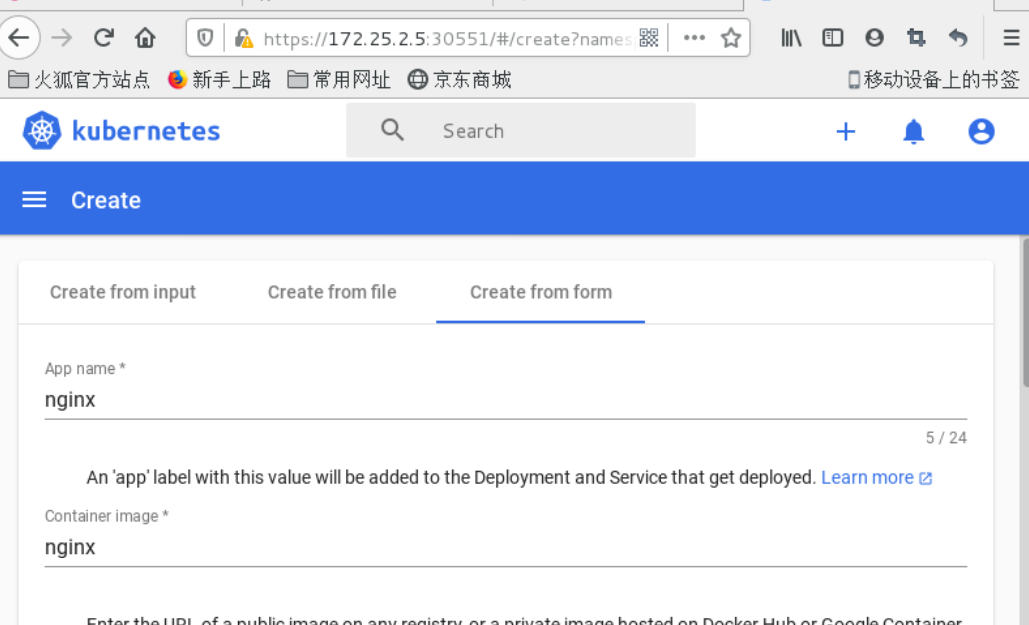Open the 火狐官方站点 bookmarks folder
The image size is (1029, 625).
point(79,80)
